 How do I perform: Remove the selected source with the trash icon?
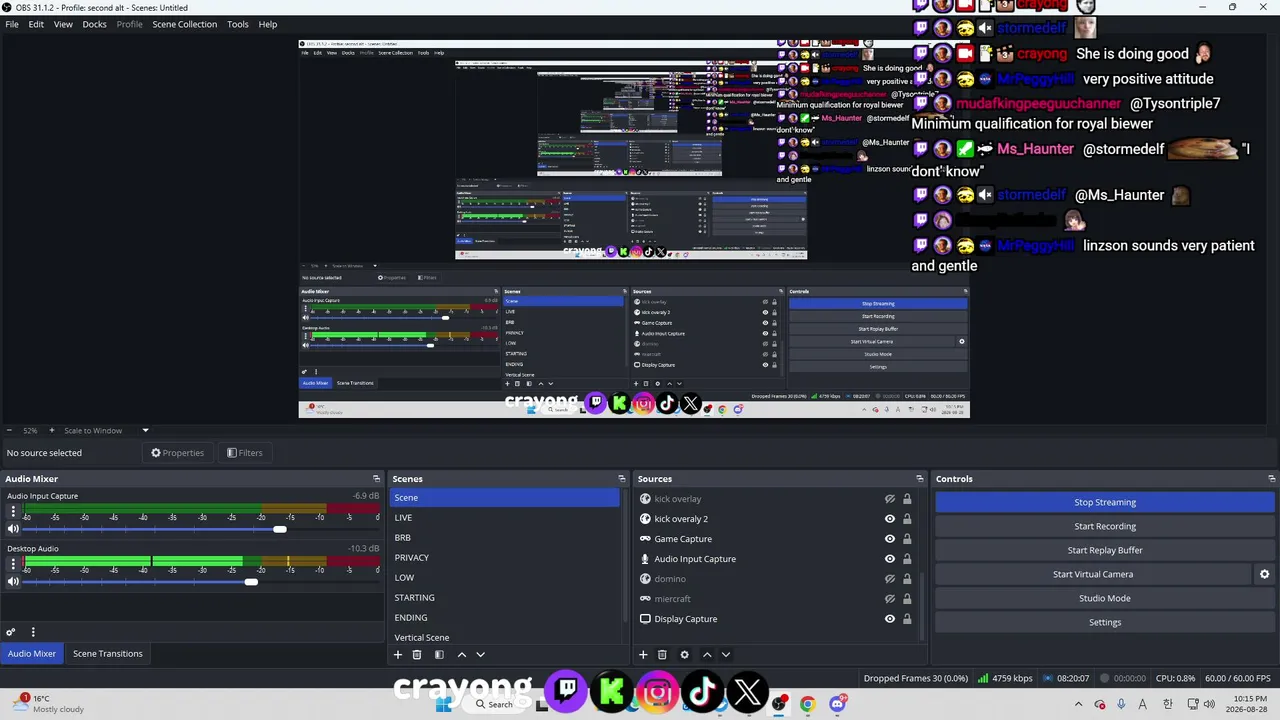coord(662,655)
